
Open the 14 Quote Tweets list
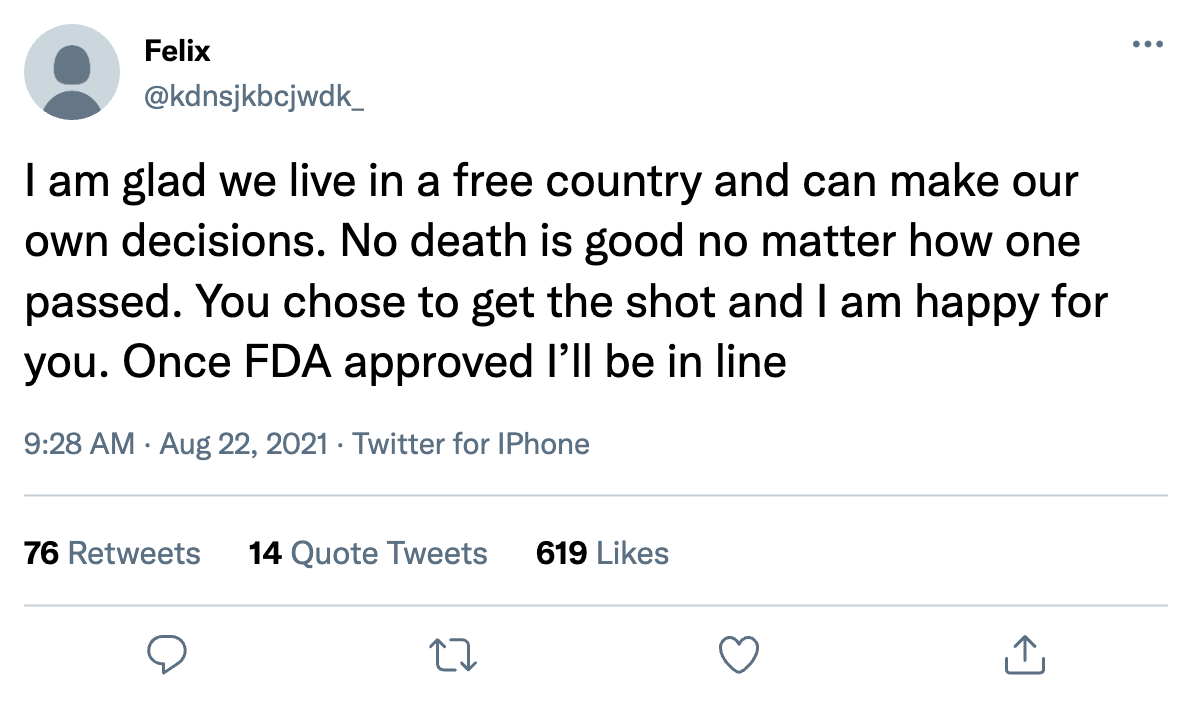(x=368, y=553)
